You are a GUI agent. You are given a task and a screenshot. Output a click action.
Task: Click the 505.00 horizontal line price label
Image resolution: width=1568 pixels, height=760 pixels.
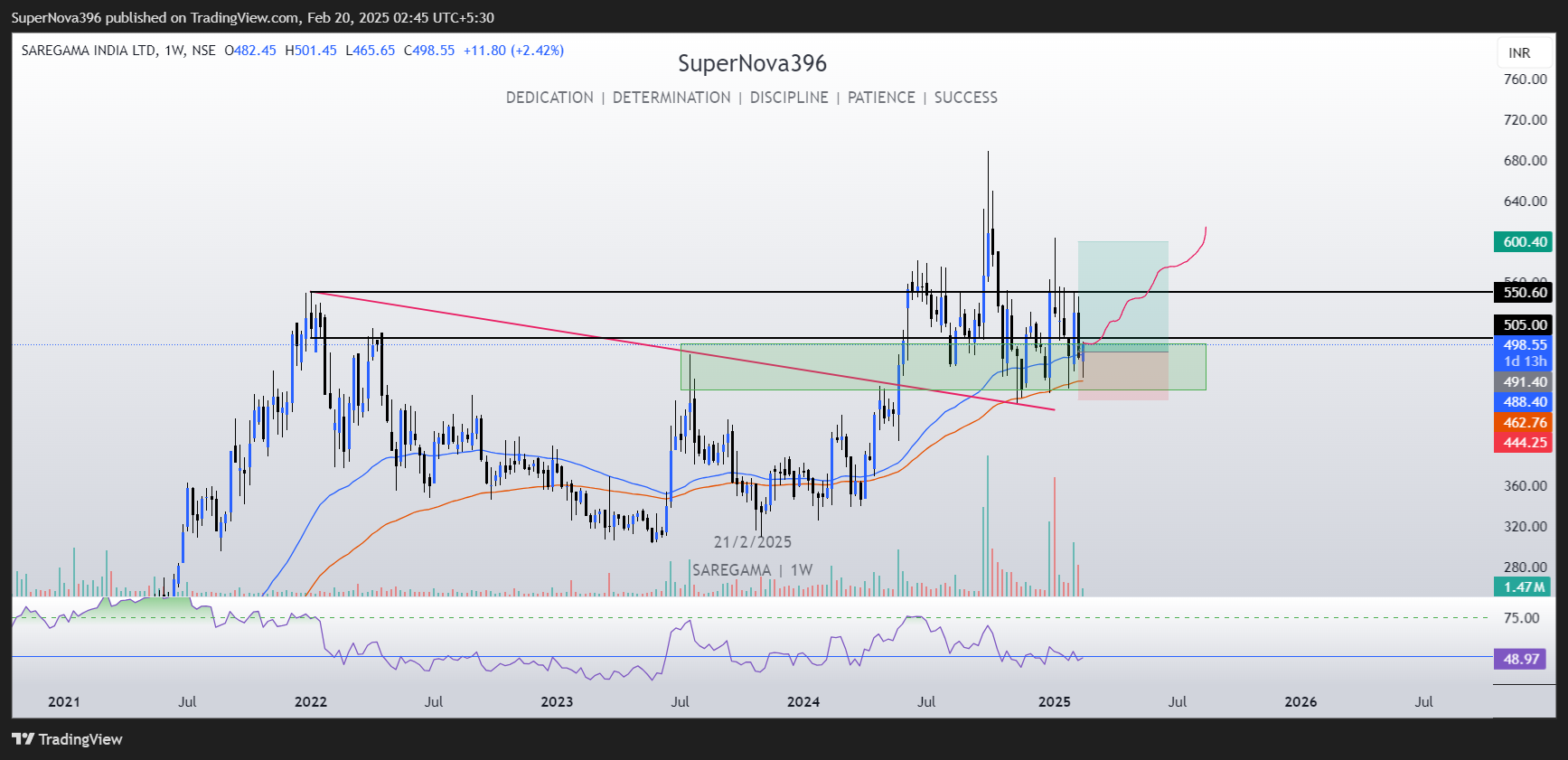pyautogui.click(x=1523, y=324)
